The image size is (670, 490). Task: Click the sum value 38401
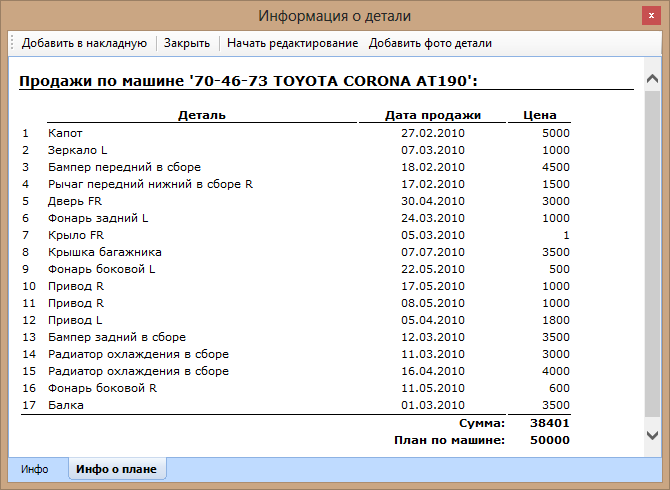[x=551, y=423]
